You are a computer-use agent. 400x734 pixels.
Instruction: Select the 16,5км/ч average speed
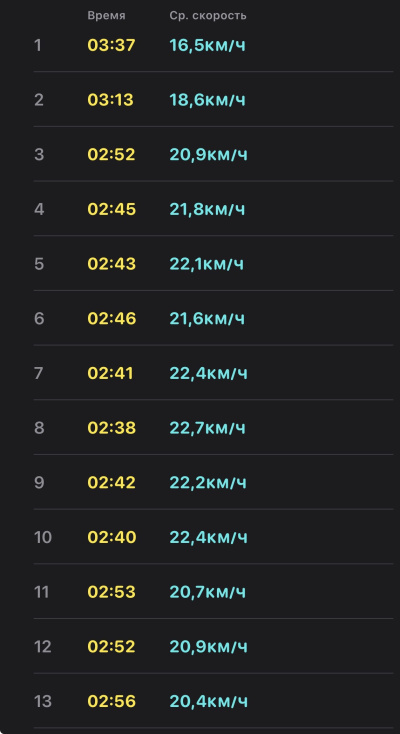coord(207,45)
